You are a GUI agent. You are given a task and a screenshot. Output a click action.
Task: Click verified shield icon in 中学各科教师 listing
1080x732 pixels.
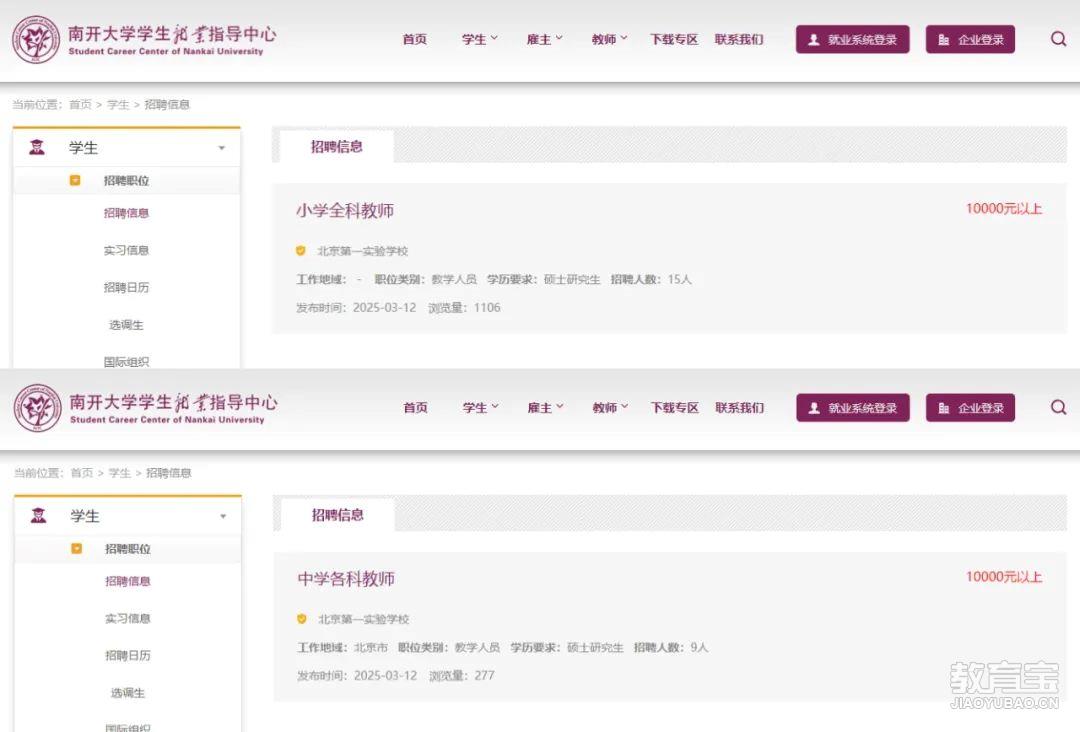tap(302, 619)
